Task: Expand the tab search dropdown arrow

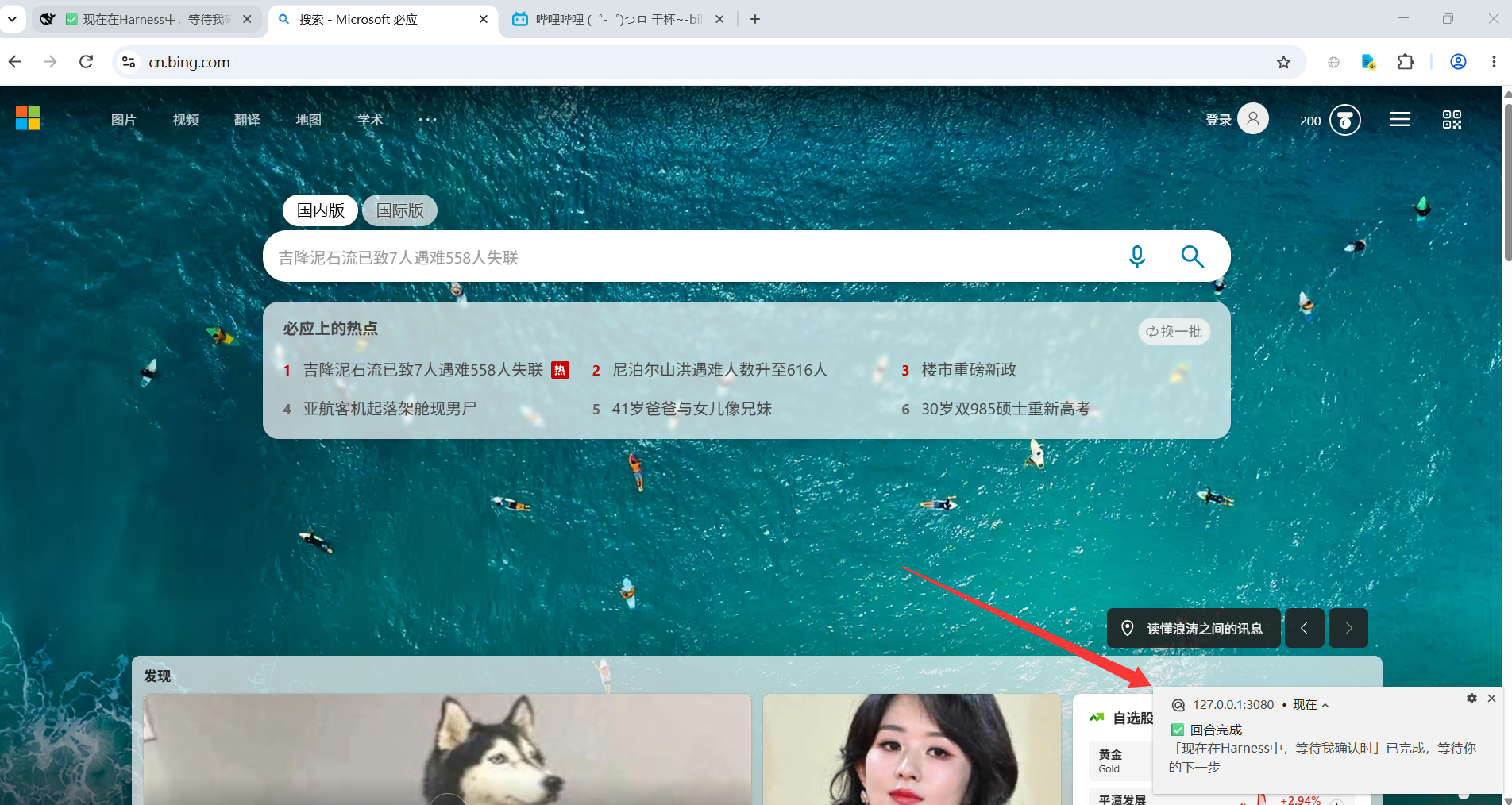Action: 12,19
